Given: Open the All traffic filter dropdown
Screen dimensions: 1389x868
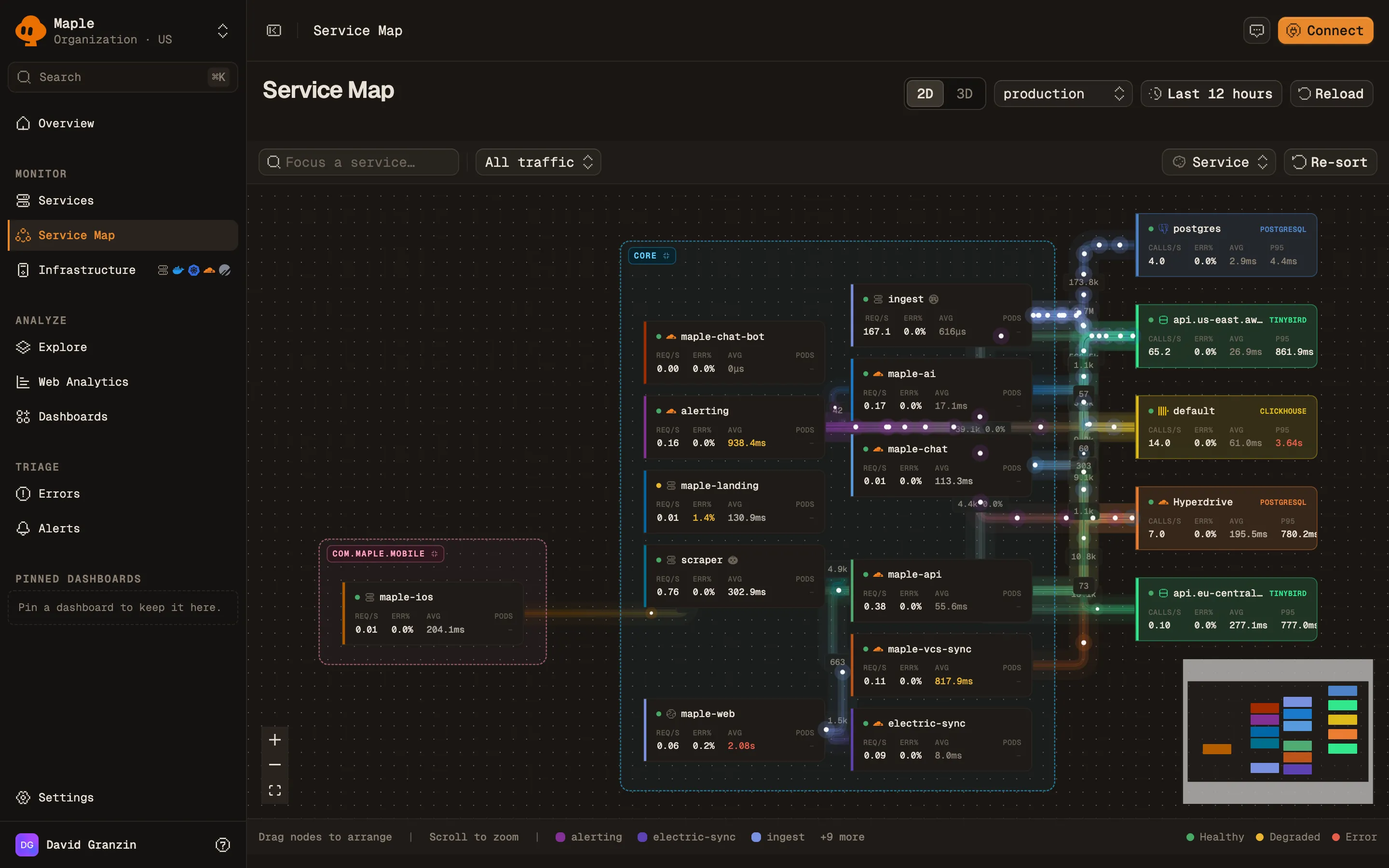Looking at the screenshot, I should [x=538, y=163].
